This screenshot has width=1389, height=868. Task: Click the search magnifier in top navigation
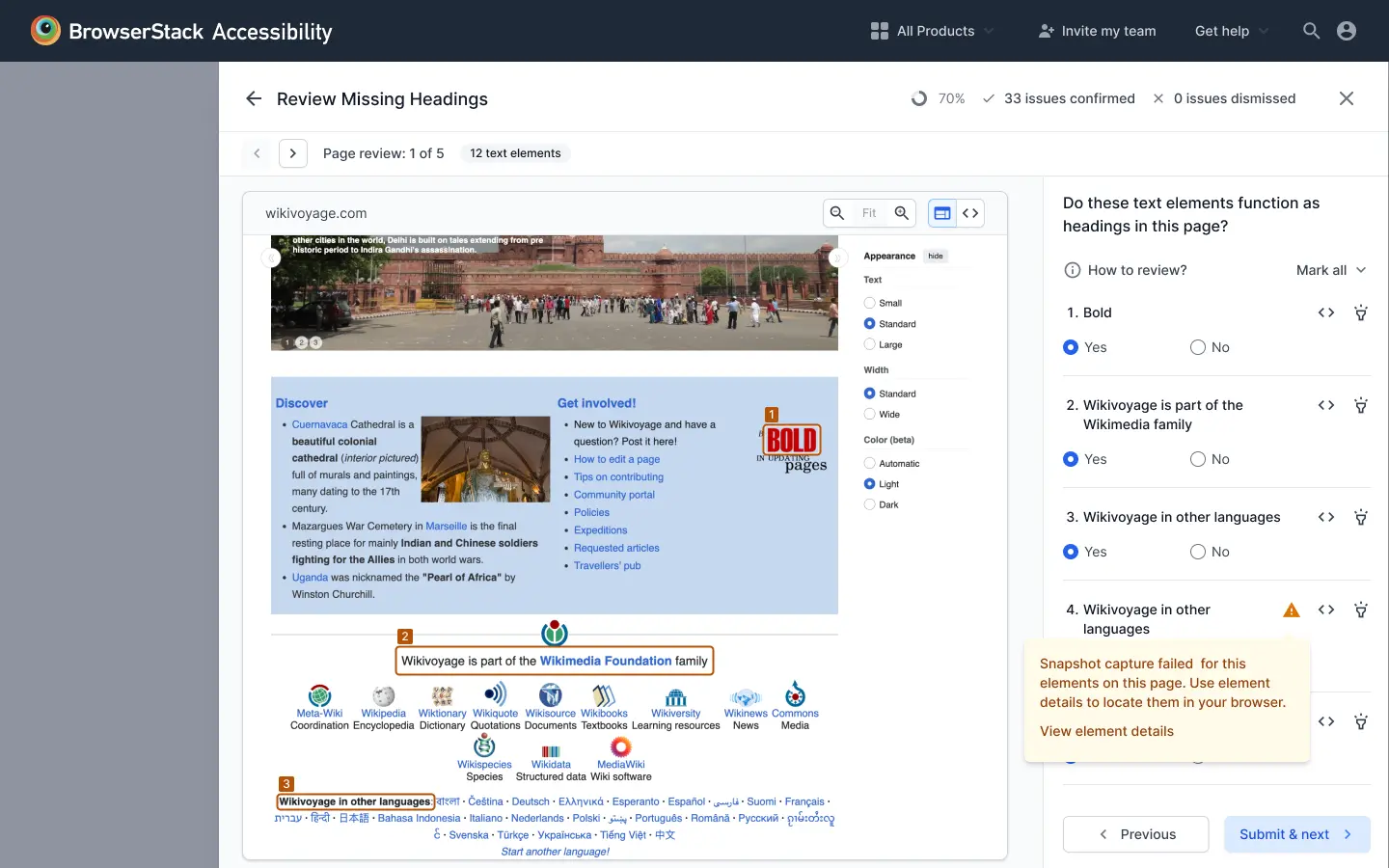click(x=1311, y=31)
